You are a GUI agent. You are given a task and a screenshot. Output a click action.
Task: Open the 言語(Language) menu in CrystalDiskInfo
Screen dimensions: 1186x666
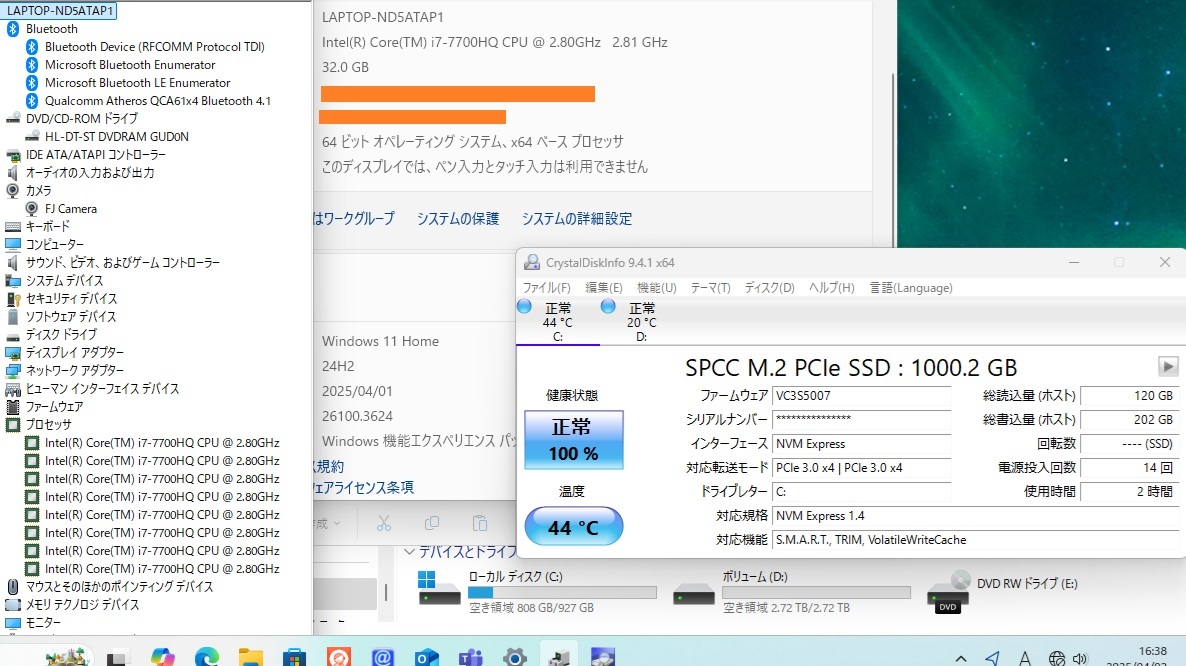coord(910,287)
